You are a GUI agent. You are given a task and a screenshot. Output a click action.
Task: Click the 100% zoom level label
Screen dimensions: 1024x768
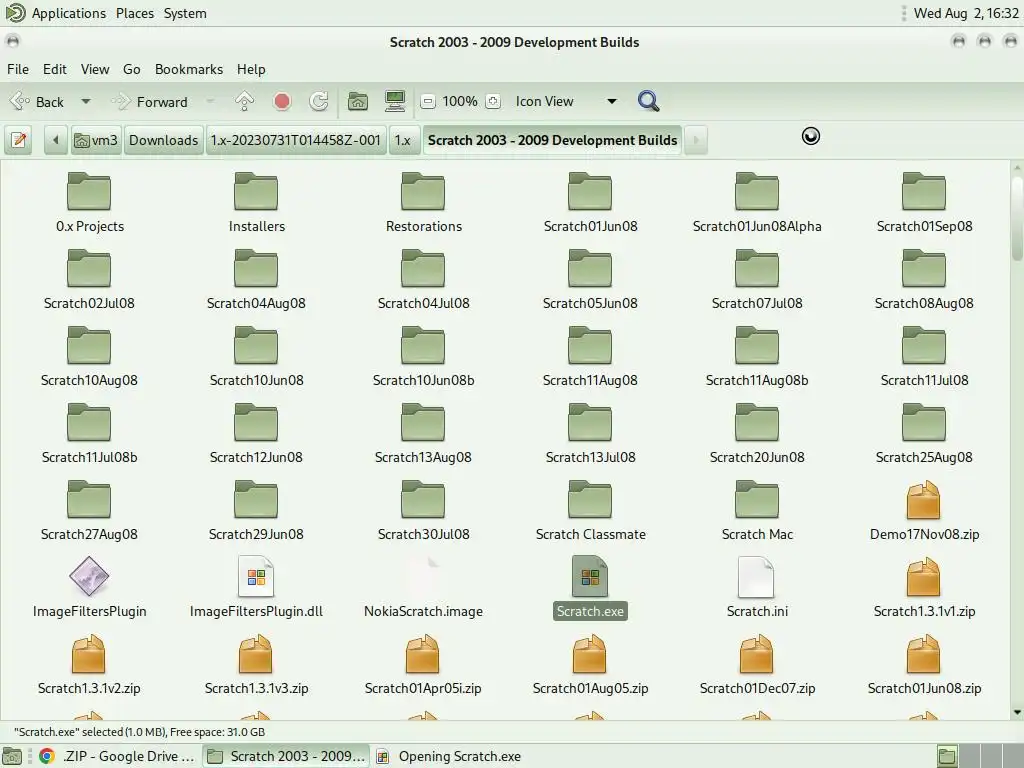(x=460, y=101)
